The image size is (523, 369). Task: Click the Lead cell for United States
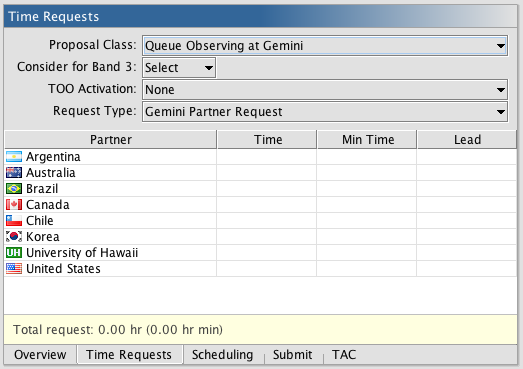(x=467, y=269)
